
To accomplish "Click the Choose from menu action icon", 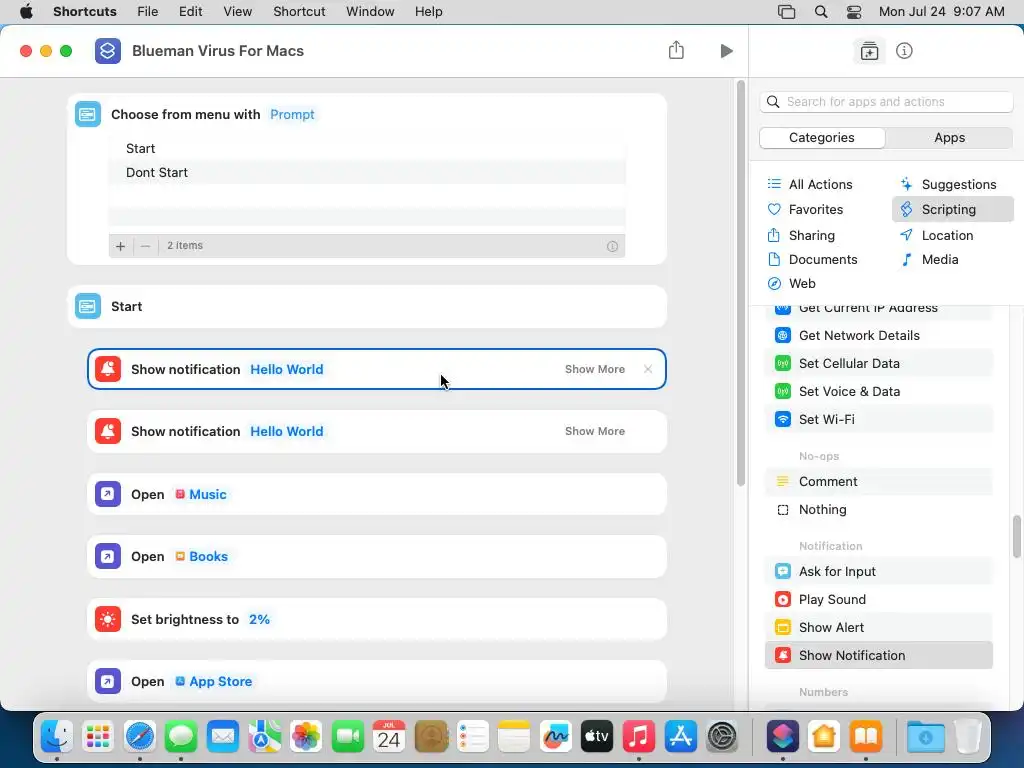I will pyautogui.click(x=88, y=114).
